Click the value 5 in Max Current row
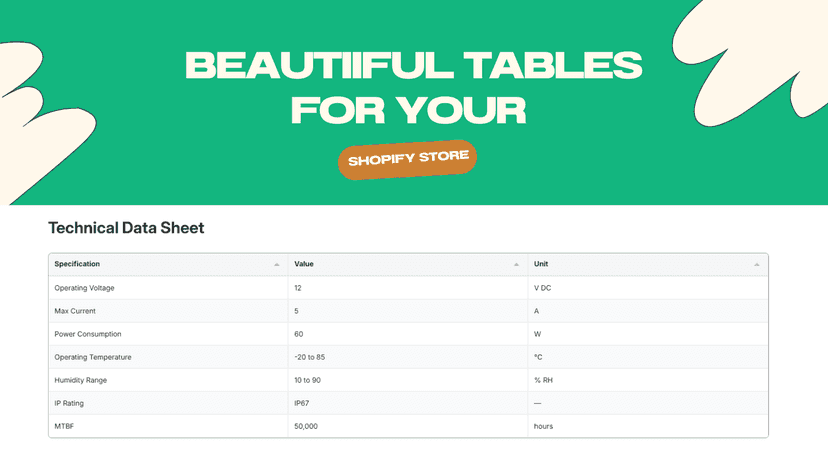 click(x=296, y=311)
